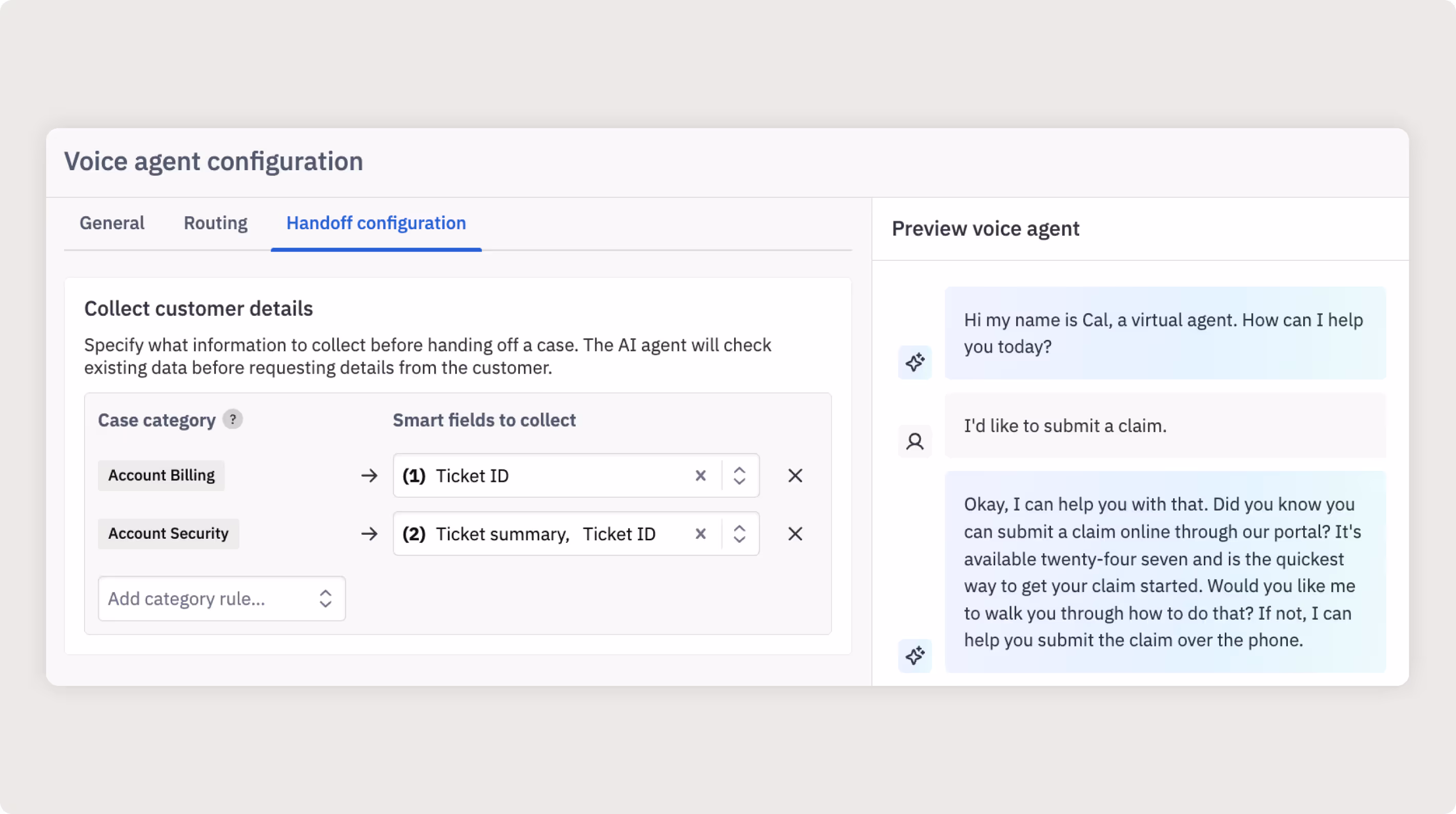Click the arrow icon beside Account Security
Image resolution: width=1456 pixels, height=814 pixels.
click(x=369, y=534)
